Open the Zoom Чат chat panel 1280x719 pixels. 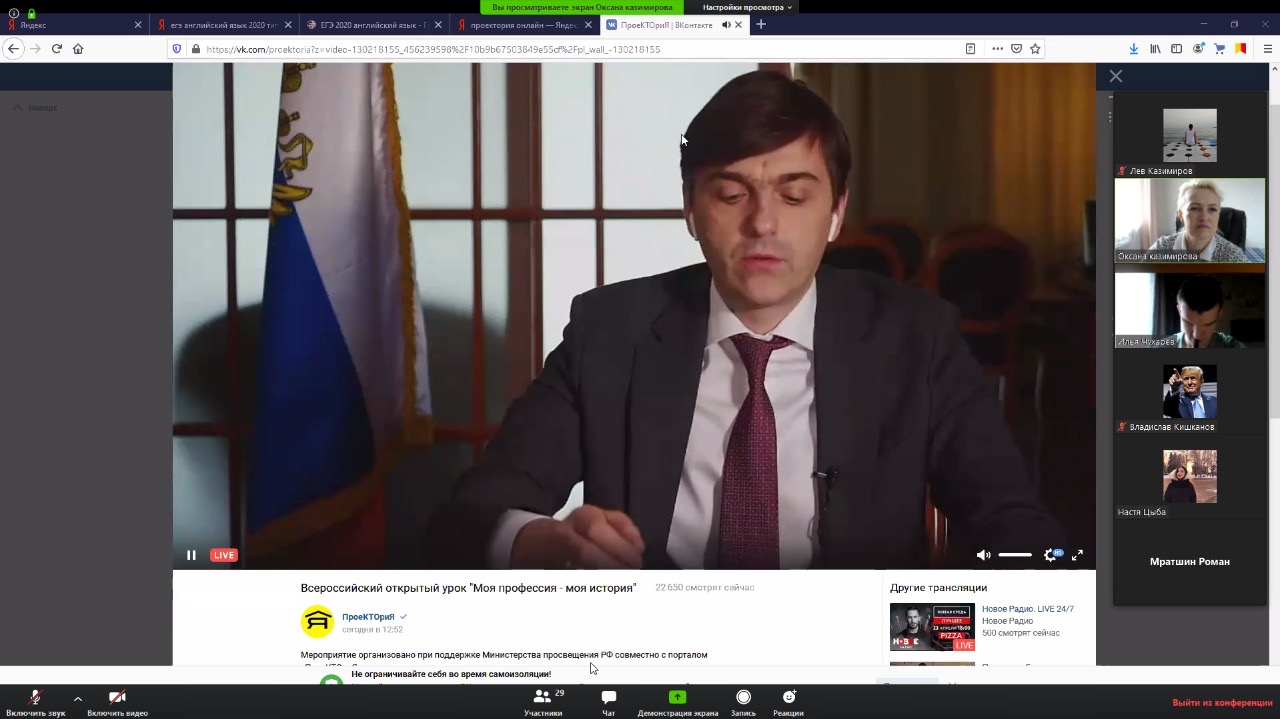coord(608,702)
